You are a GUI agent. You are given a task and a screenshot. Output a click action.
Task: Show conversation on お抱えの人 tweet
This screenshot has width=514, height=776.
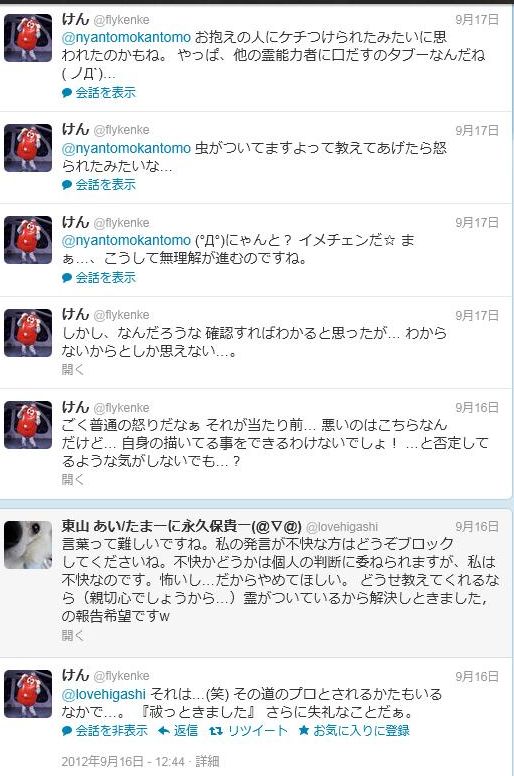[99, 93]
